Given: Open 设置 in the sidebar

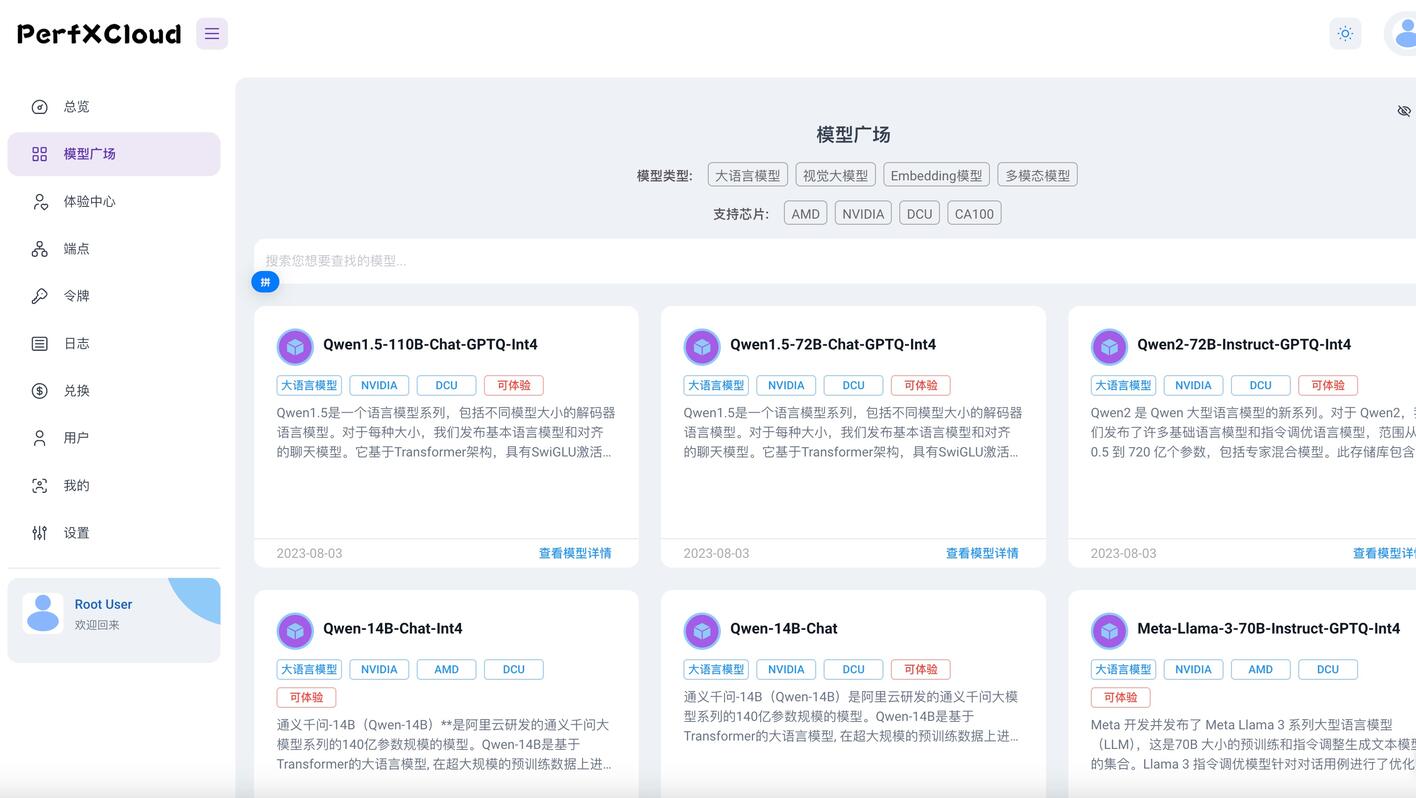Looking at the screenshot, I should [114, 533].
